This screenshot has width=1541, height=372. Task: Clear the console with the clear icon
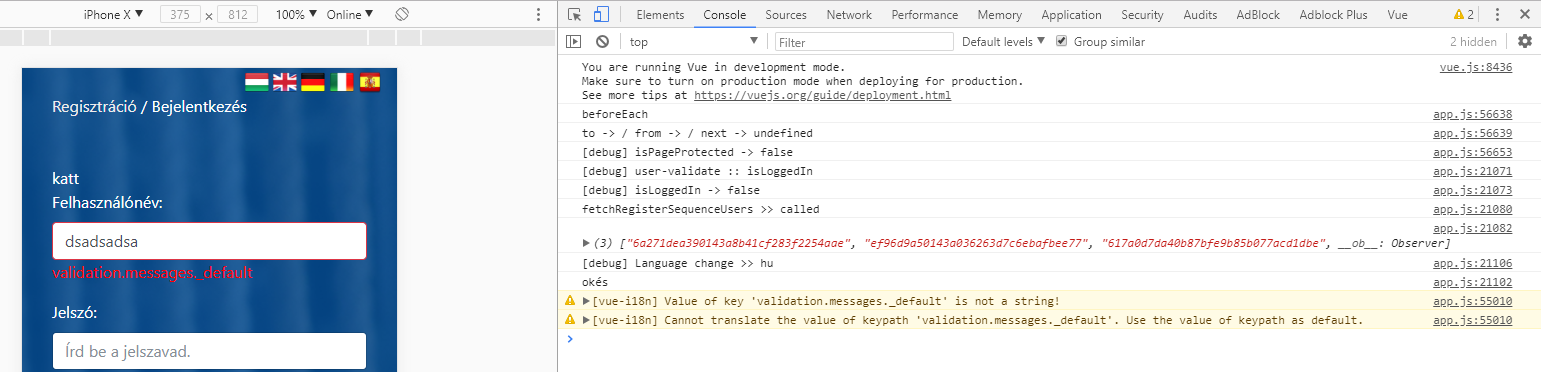(x=602, y=42)
